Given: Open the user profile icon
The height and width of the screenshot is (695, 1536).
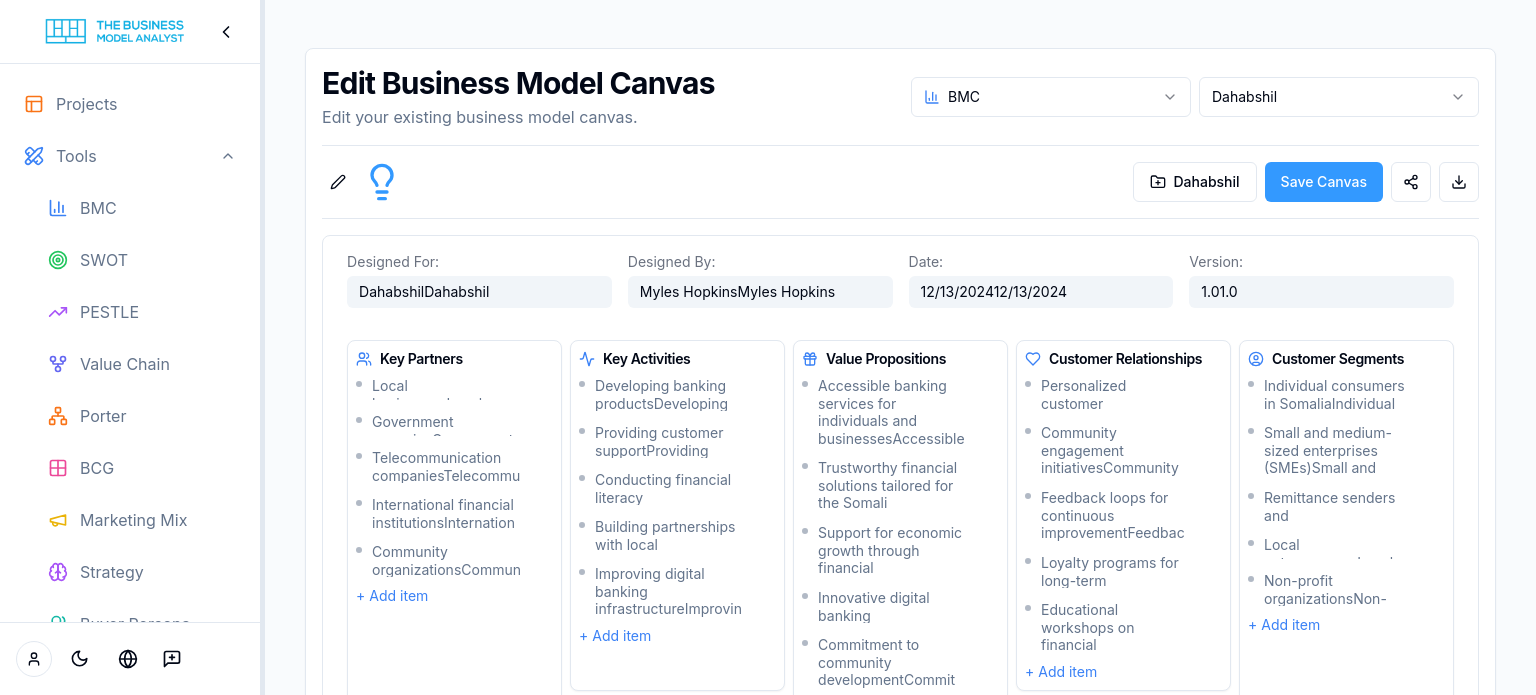Looking at the screenshot, I should click(x=34, y=659).
